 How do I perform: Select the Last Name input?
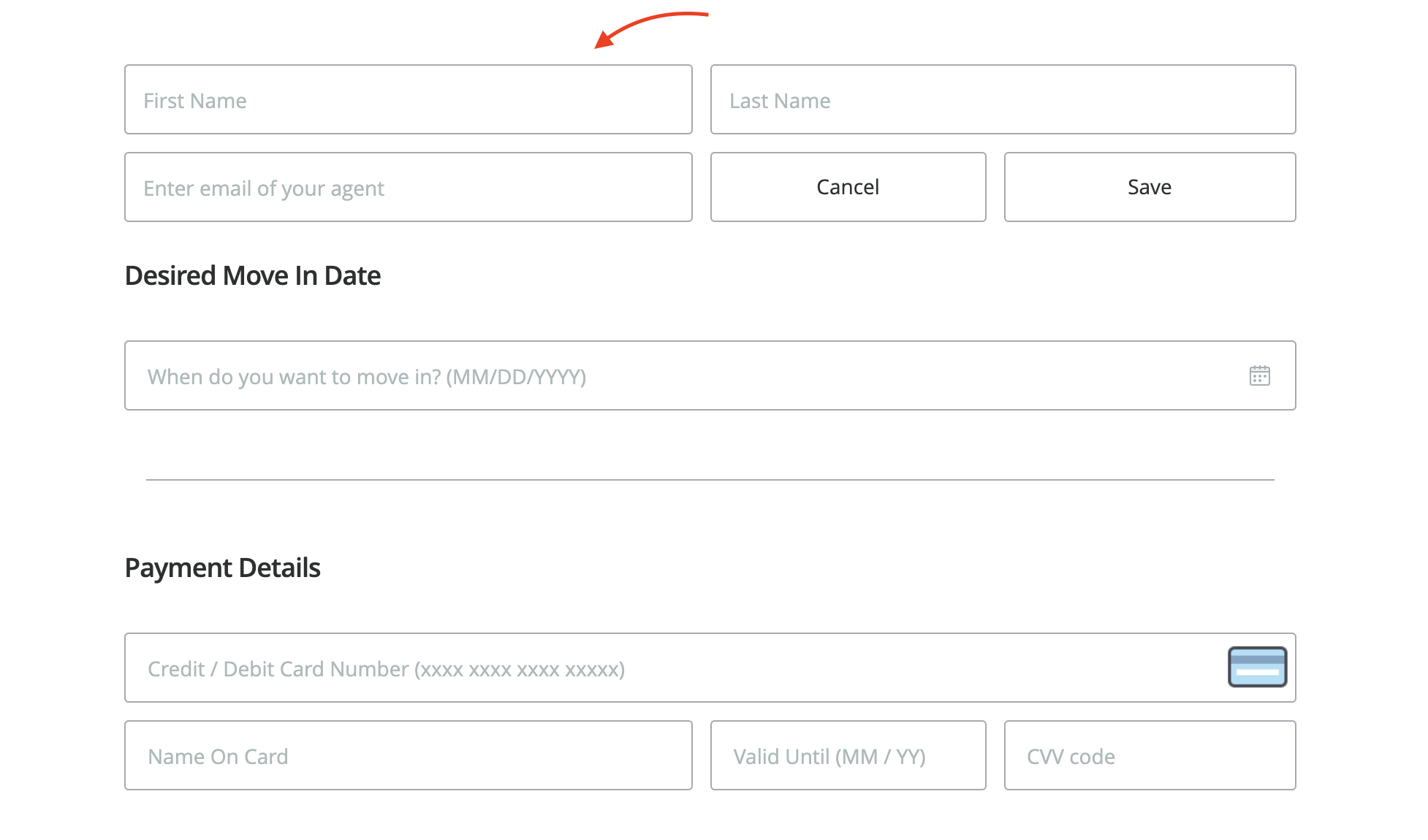click(1003, 99)
